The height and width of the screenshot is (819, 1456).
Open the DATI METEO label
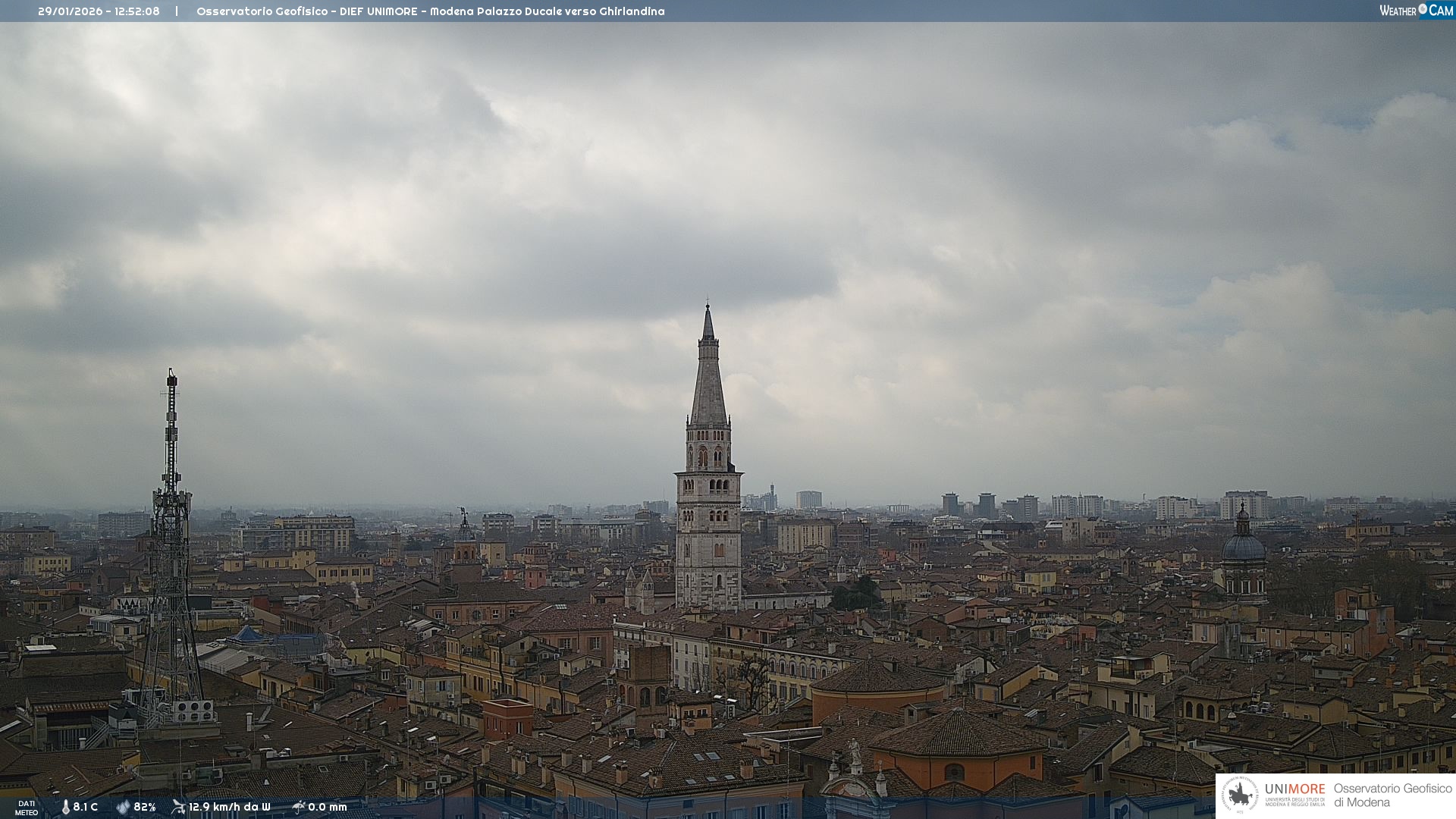pyautogui.click(x=27, y=808)
